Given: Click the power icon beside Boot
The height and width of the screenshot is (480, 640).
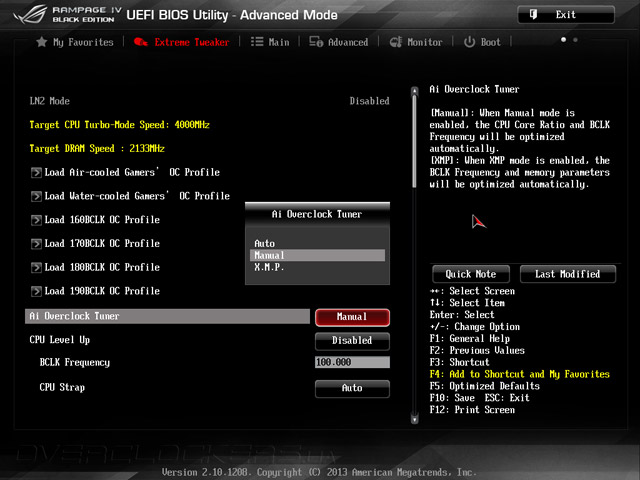Looking at the screenshot, I should (x=469, y=42).
